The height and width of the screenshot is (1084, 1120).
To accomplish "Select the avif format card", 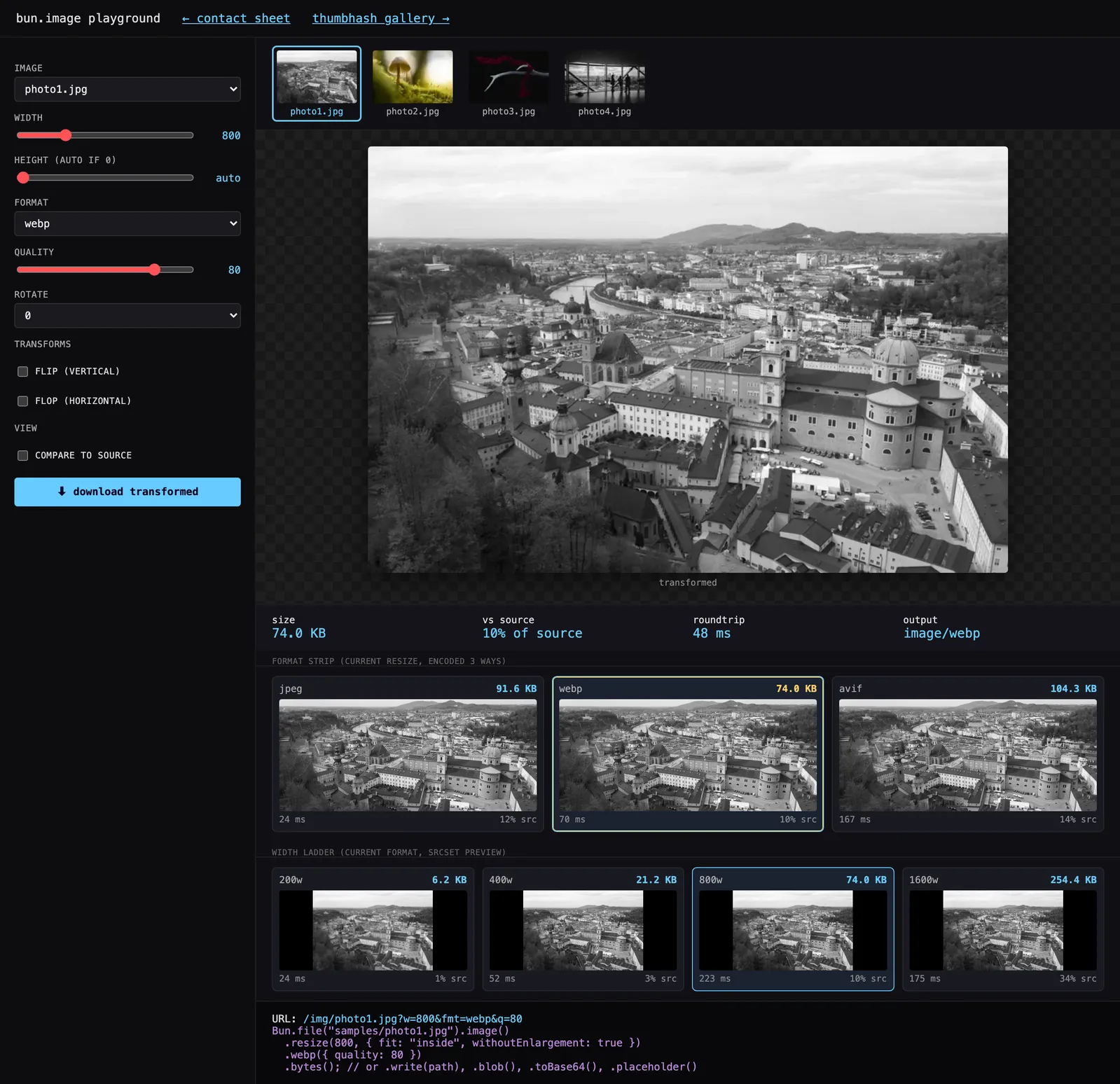I will 968,754.
